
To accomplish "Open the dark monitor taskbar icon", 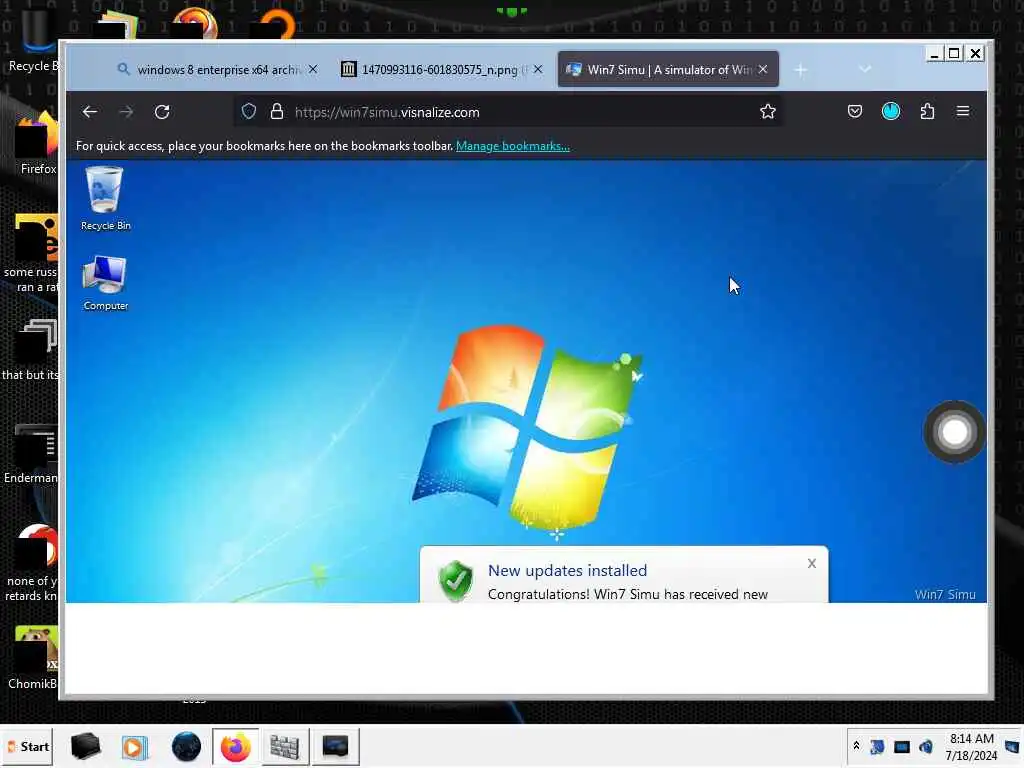I will point(336,746).
